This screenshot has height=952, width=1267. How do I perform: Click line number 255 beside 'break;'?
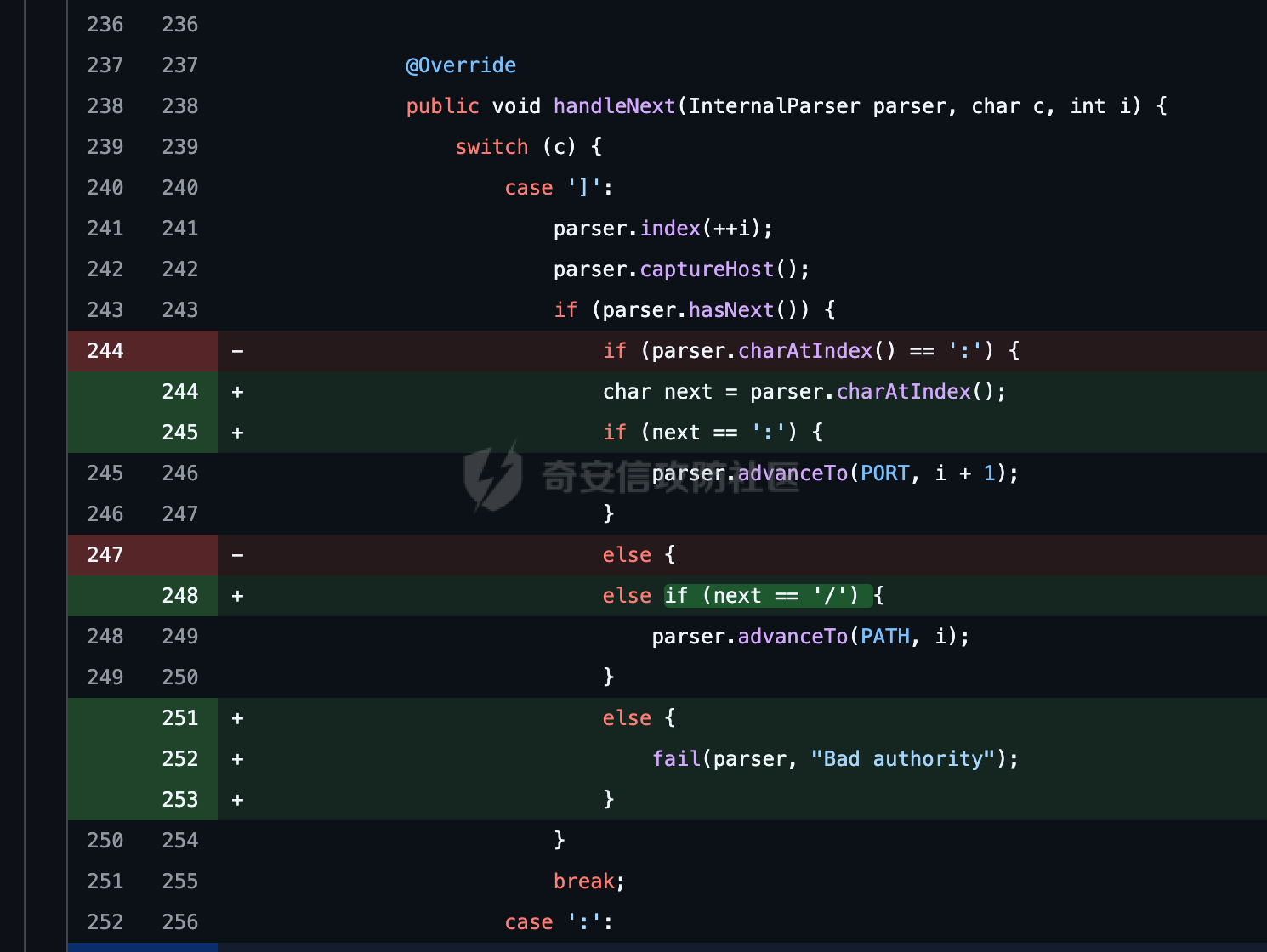point(180,881)
